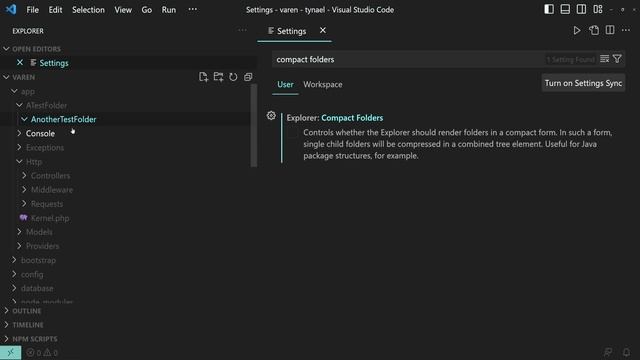Click New Folder icon in Explorer
This screenshot has width=640, height=360.
pyautogui.click(x=218, y=77)
